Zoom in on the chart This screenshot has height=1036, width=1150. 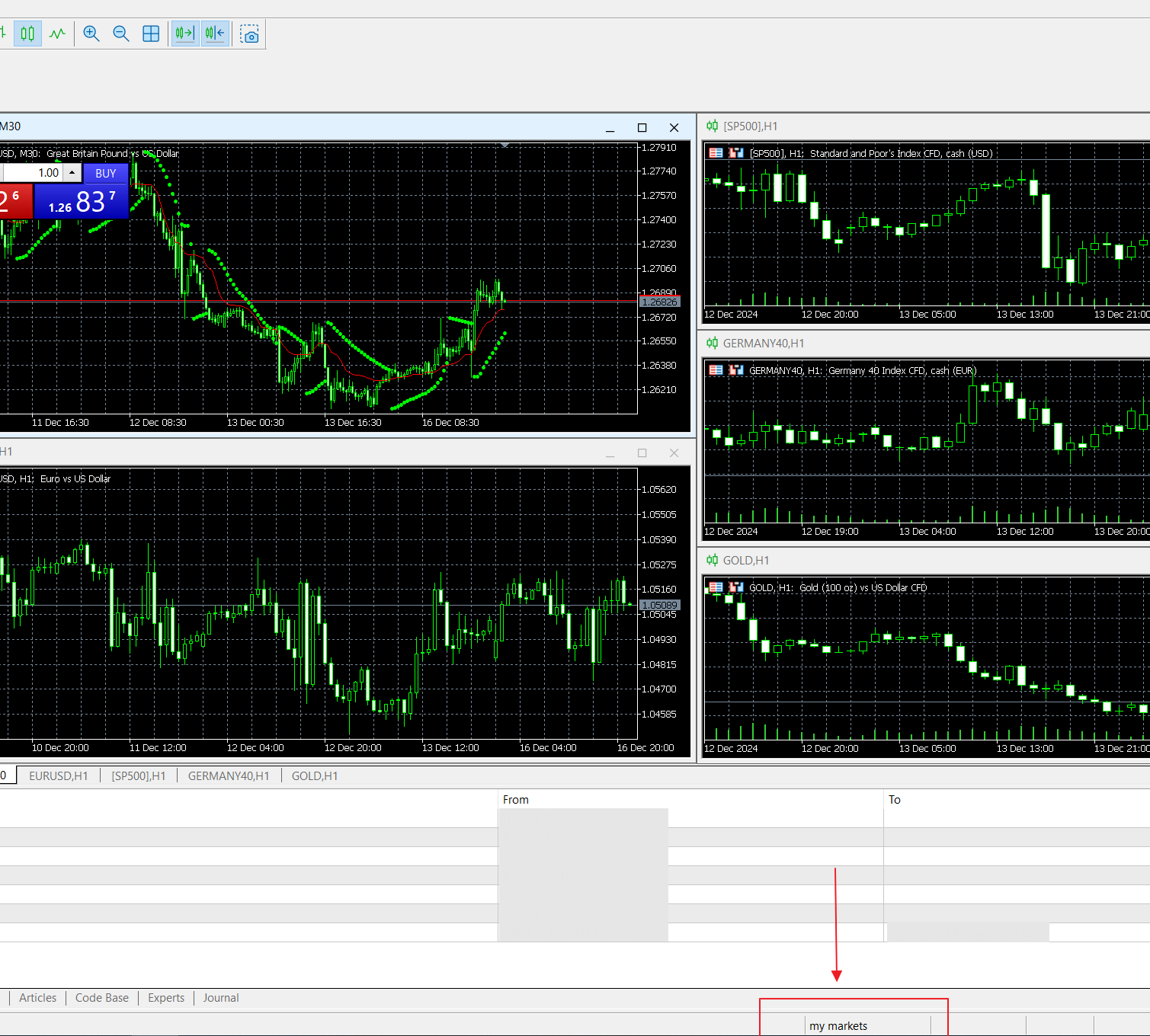click(91, 34)
